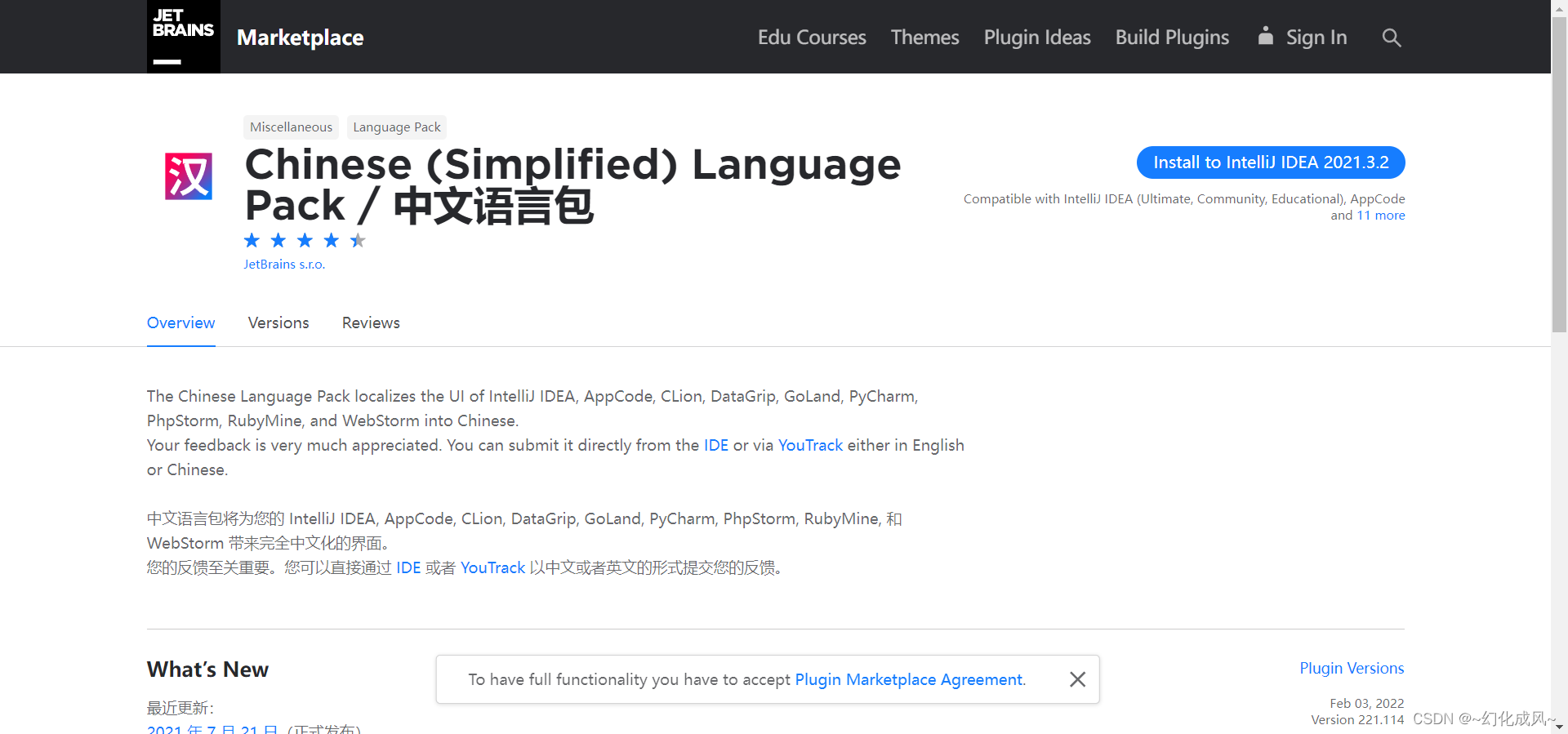The height and width of the screenshot is (734, 1568).
Task: Switch to the Overview tab
Action: pos(181,323)
